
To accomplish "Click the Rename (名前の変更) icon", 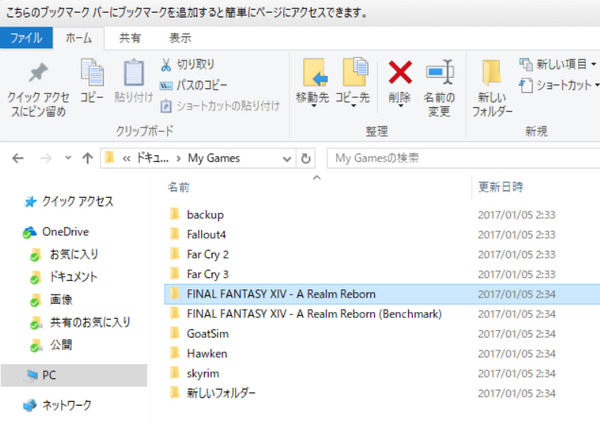I will (x=440, y=72).
